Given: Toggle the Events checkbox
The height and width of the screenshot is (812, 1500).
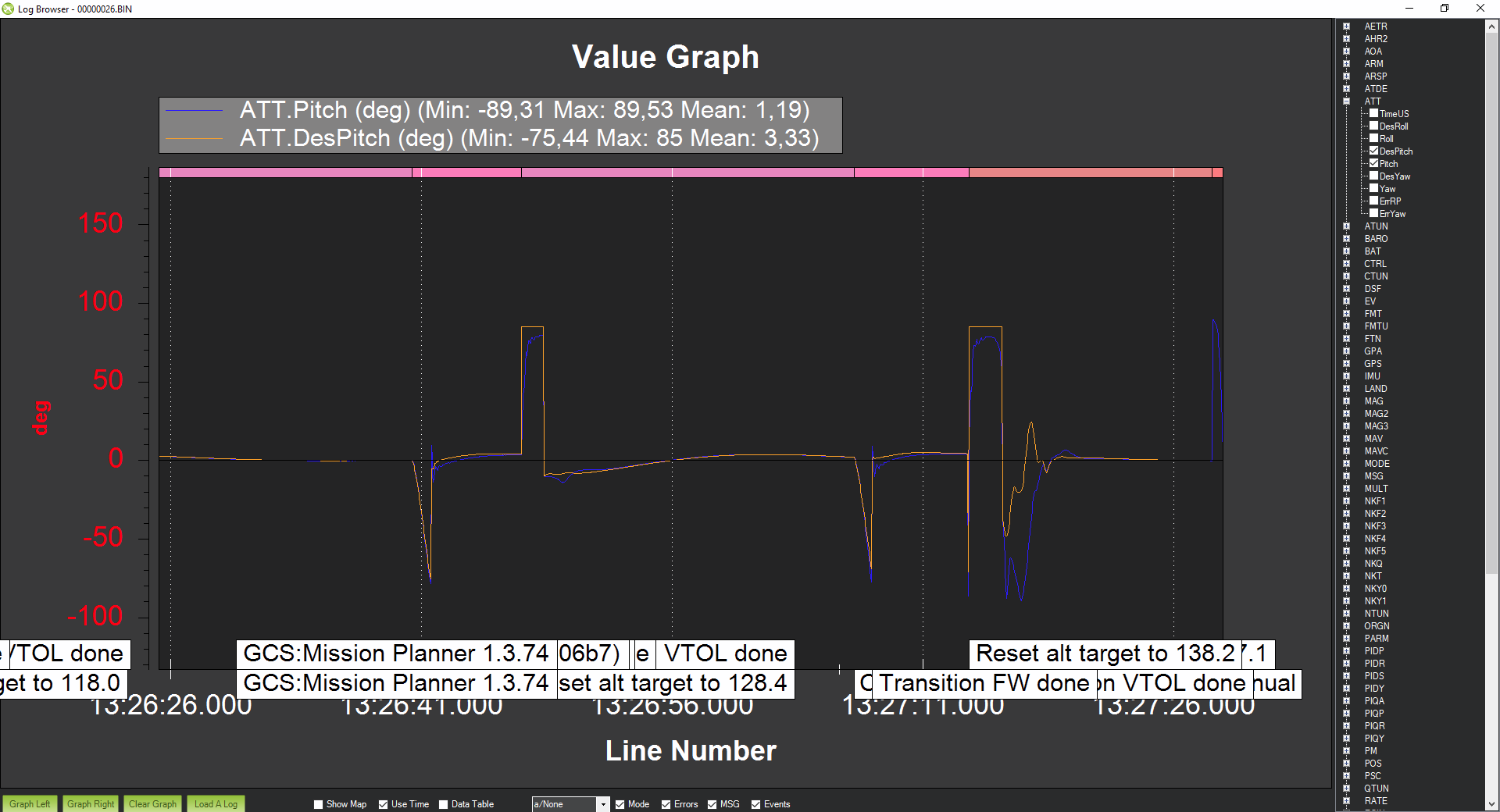Looking at the screenshot, I should tap(755, 804).
